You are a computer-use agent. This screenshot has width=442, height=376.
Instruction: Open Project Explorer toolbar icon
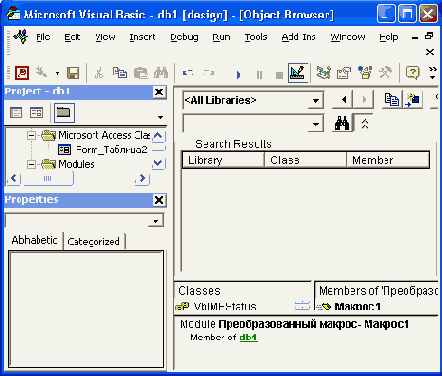point(323,73)
